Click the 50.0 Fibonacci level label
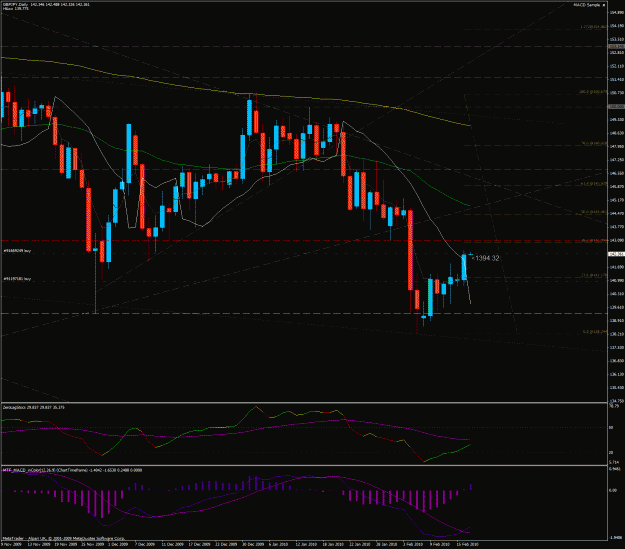625x549 pixels. tap(594, 212)
